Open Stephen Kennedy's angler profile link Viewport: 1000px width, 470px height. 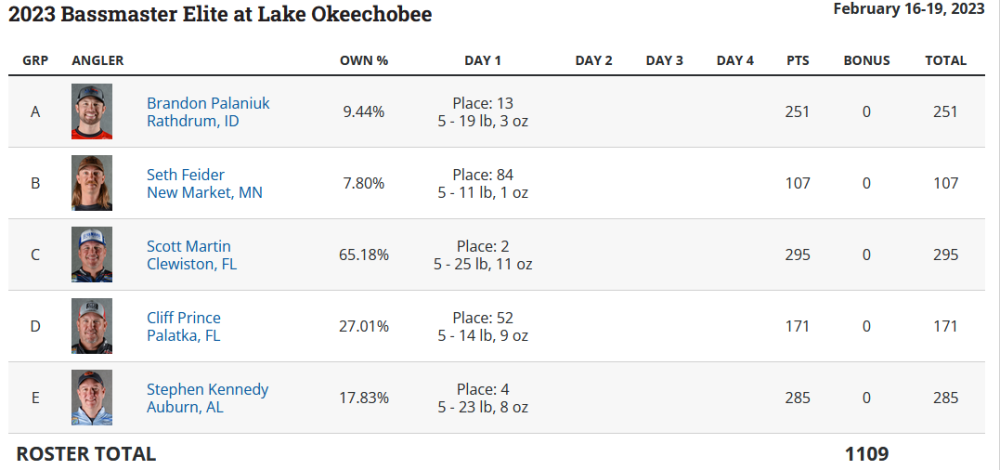pyautogui.click(x=207, y=389)
